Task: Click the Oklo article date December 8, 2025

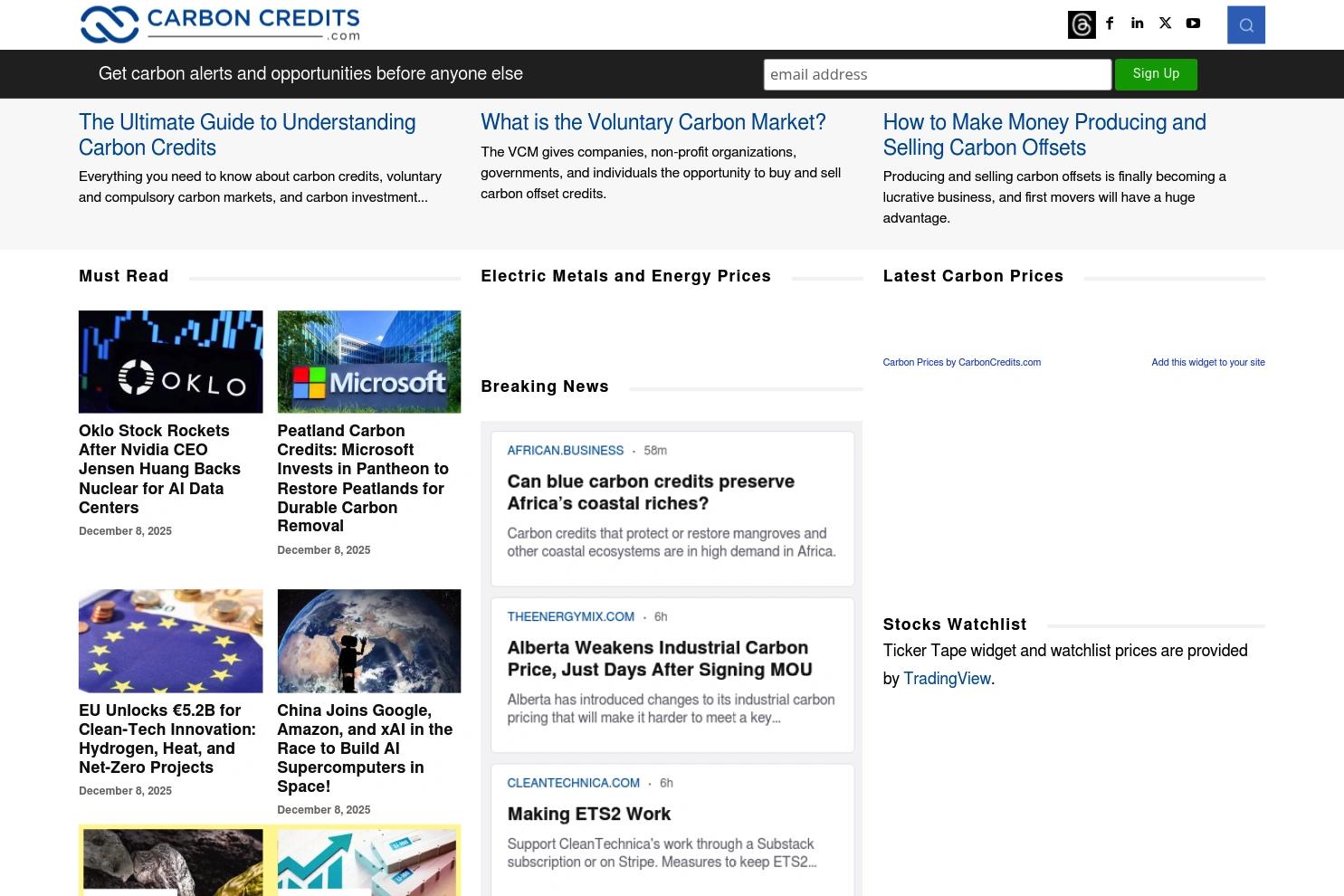Action: click(125, 531)
